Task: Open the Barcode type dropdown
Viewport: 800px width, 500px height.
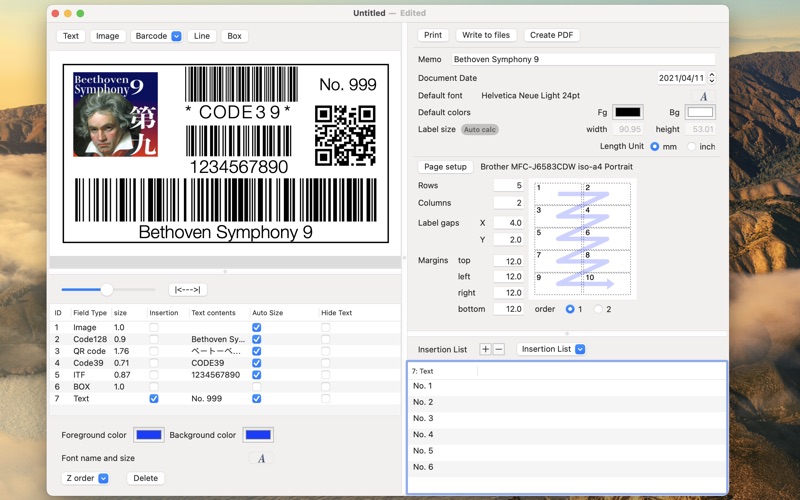Action: pyautogui.click(x=156, y=36)
